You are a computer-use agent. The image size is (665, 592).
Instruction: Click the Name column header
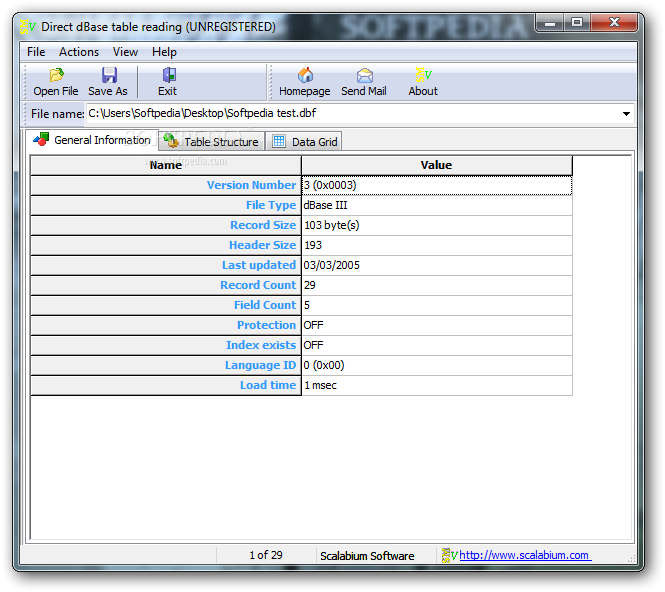pos(166,165)
